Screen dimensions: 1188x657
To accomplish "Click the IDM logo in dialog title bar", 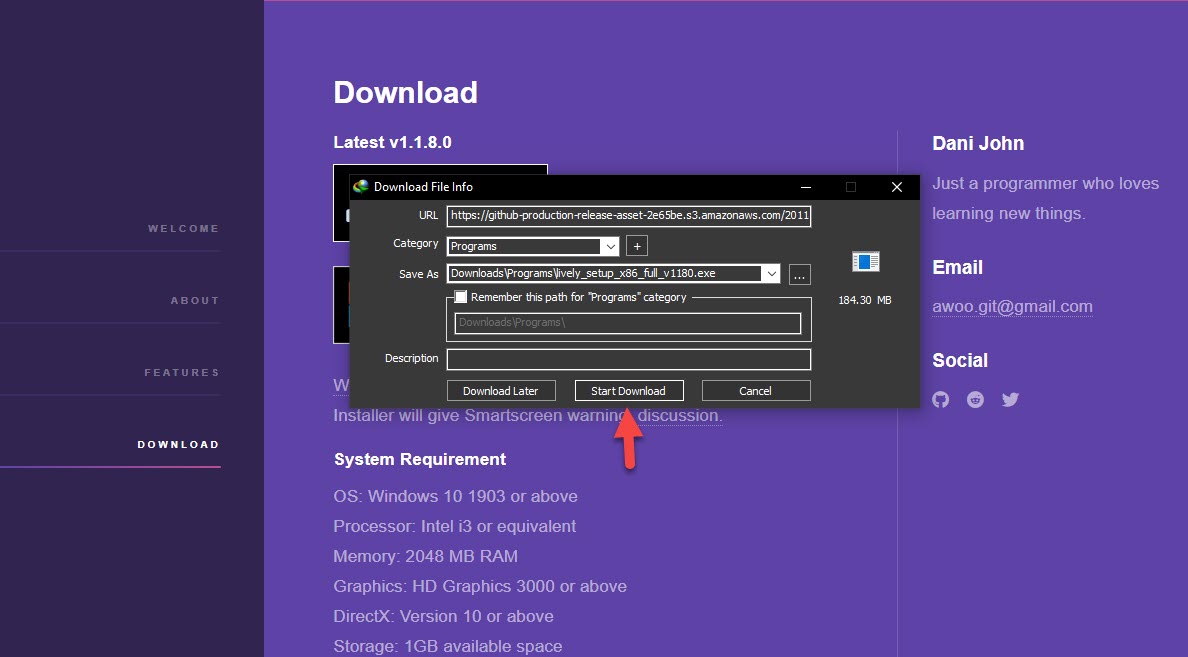I will pos(361,187).
